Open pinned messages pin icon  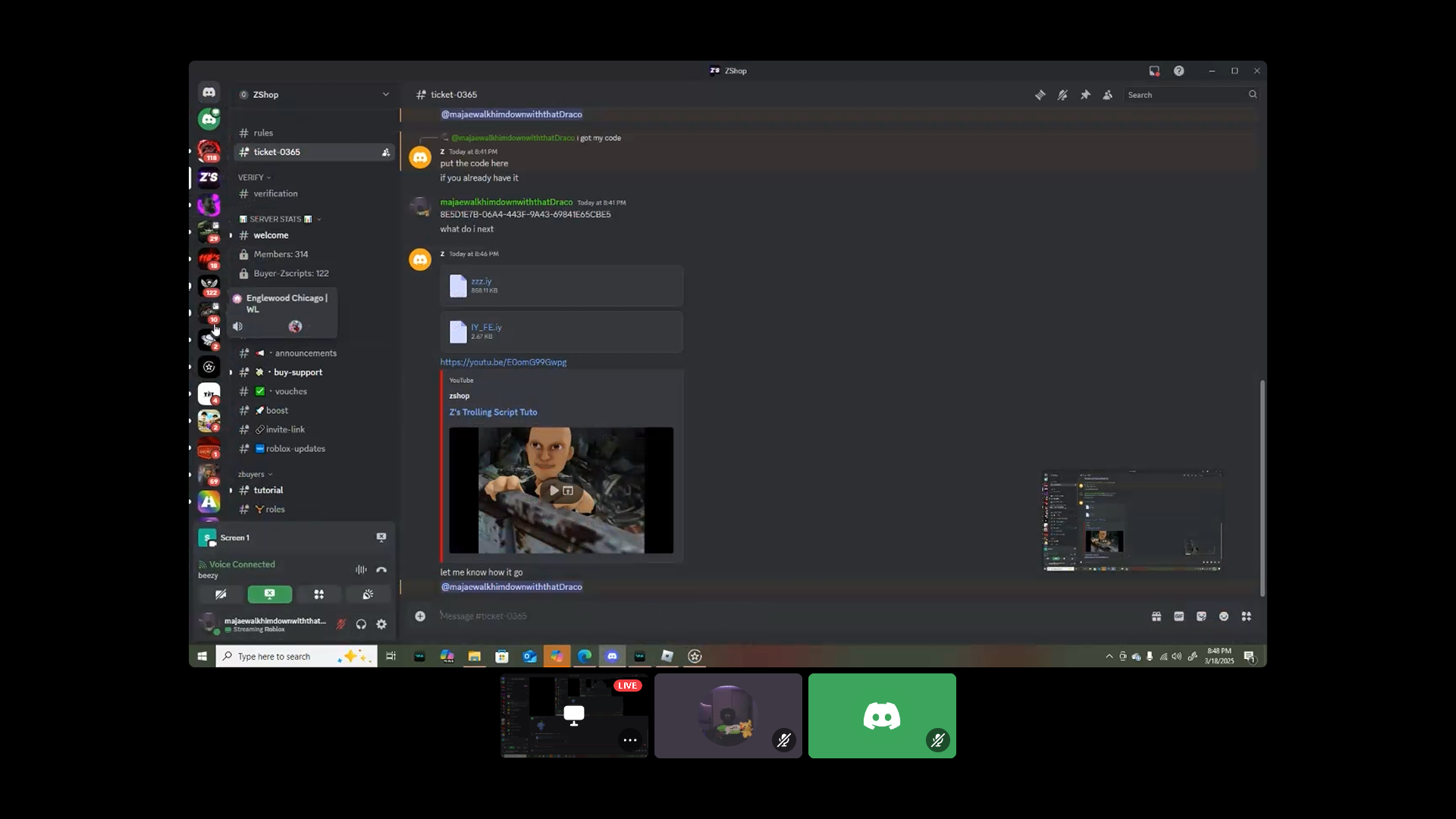1085,95
